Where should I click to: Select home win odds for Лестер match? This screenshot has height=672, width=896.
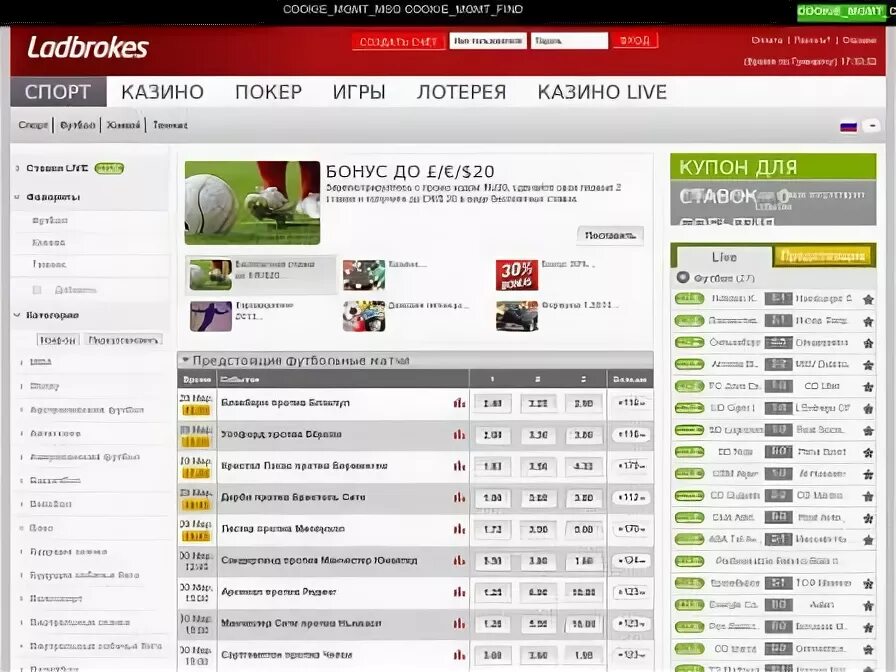coord(493,529)
